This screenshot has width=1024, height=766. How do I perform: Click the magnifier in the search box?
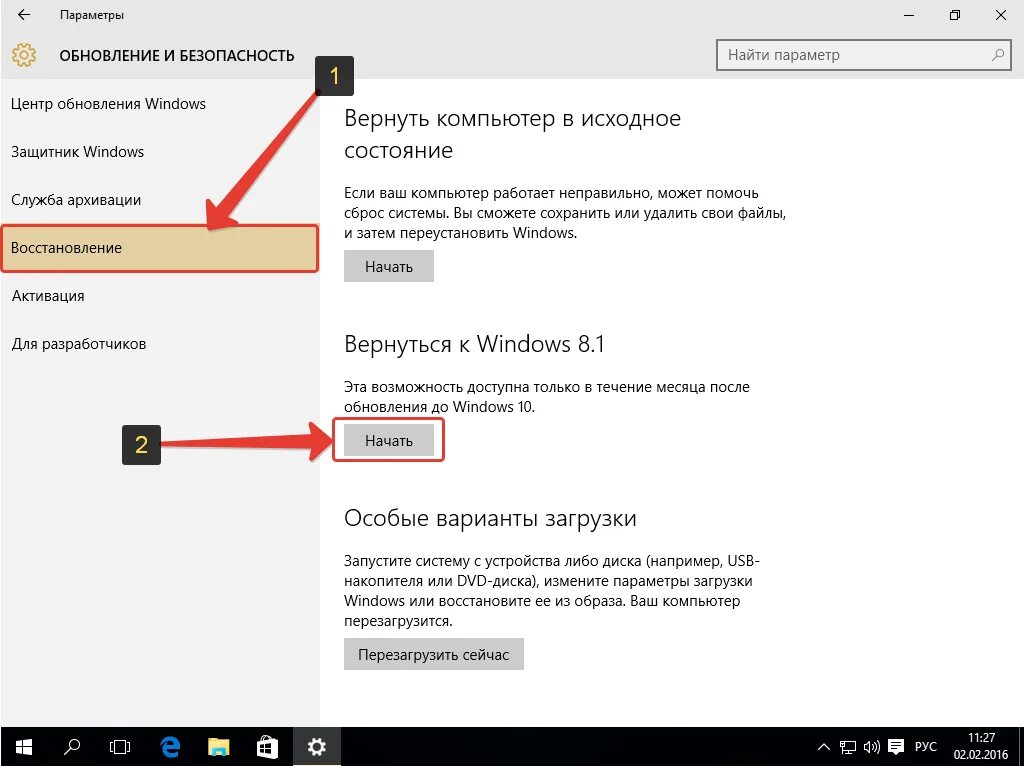[998, 55]
